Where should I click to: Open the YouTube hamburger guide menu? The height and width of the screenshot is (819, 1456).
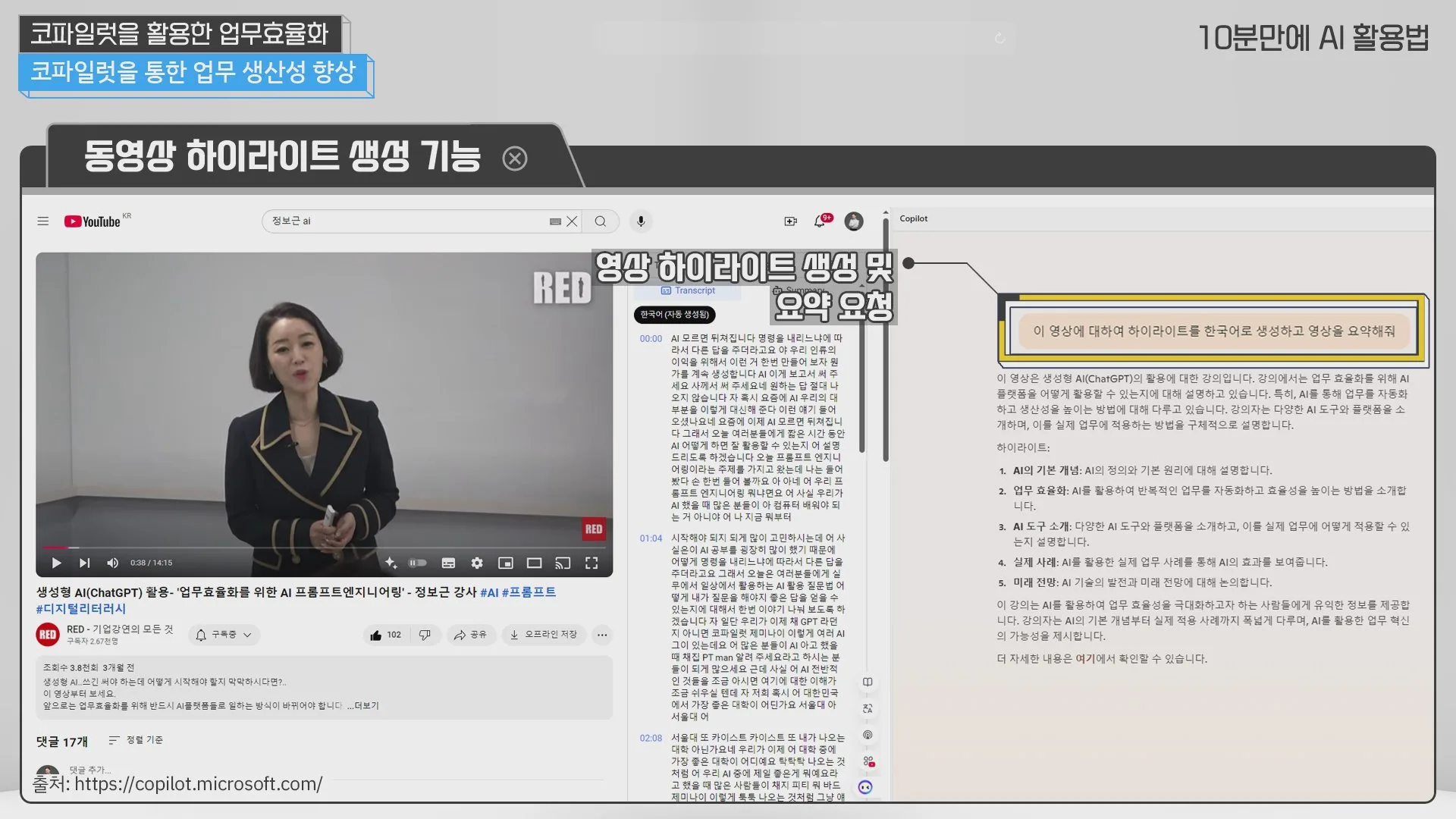click(x=42, y=221)
